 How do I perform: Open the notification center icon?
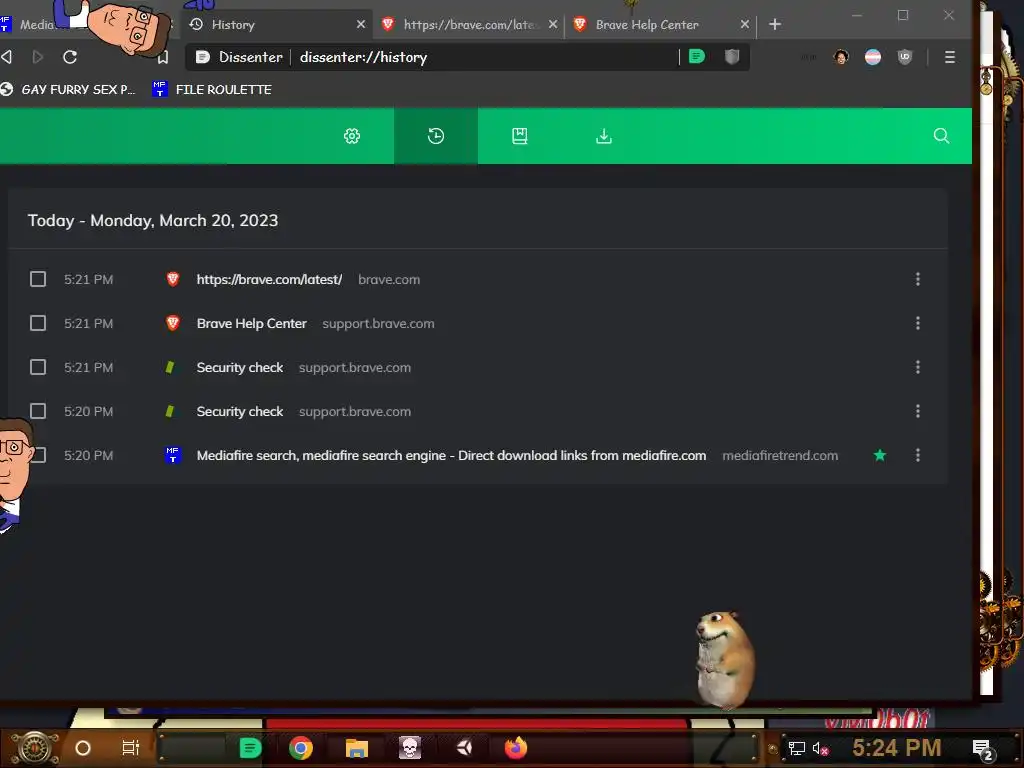(x=983, y=749)
